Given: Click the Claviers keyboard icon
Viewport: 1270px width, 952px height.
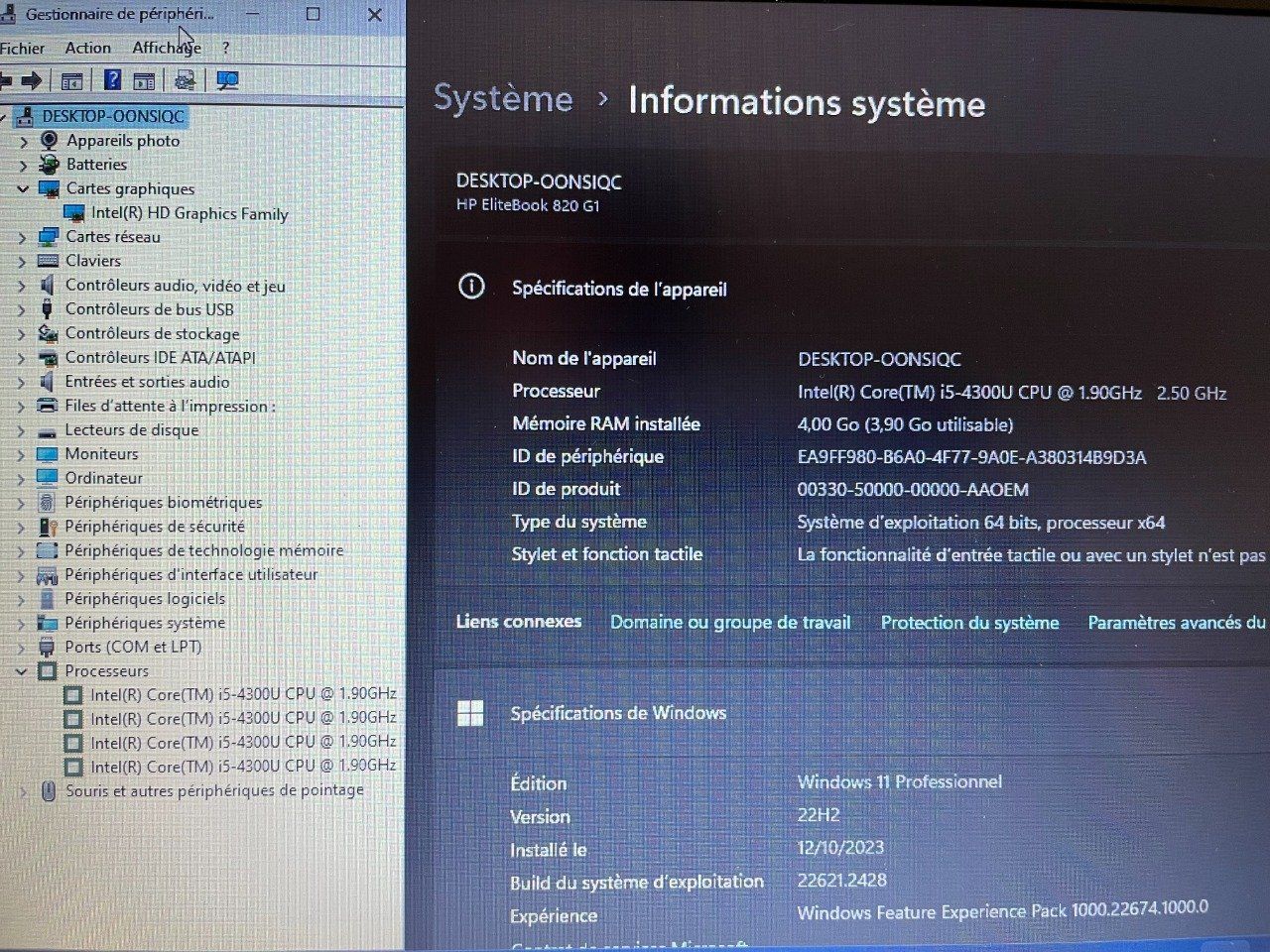Looking at the screenshot, I should (48, 261).
